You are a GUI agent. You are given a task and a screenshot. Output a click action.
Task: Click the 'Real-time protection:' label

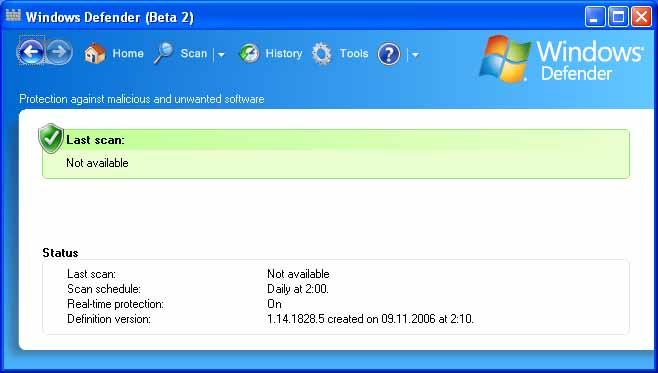coord(115,304)
